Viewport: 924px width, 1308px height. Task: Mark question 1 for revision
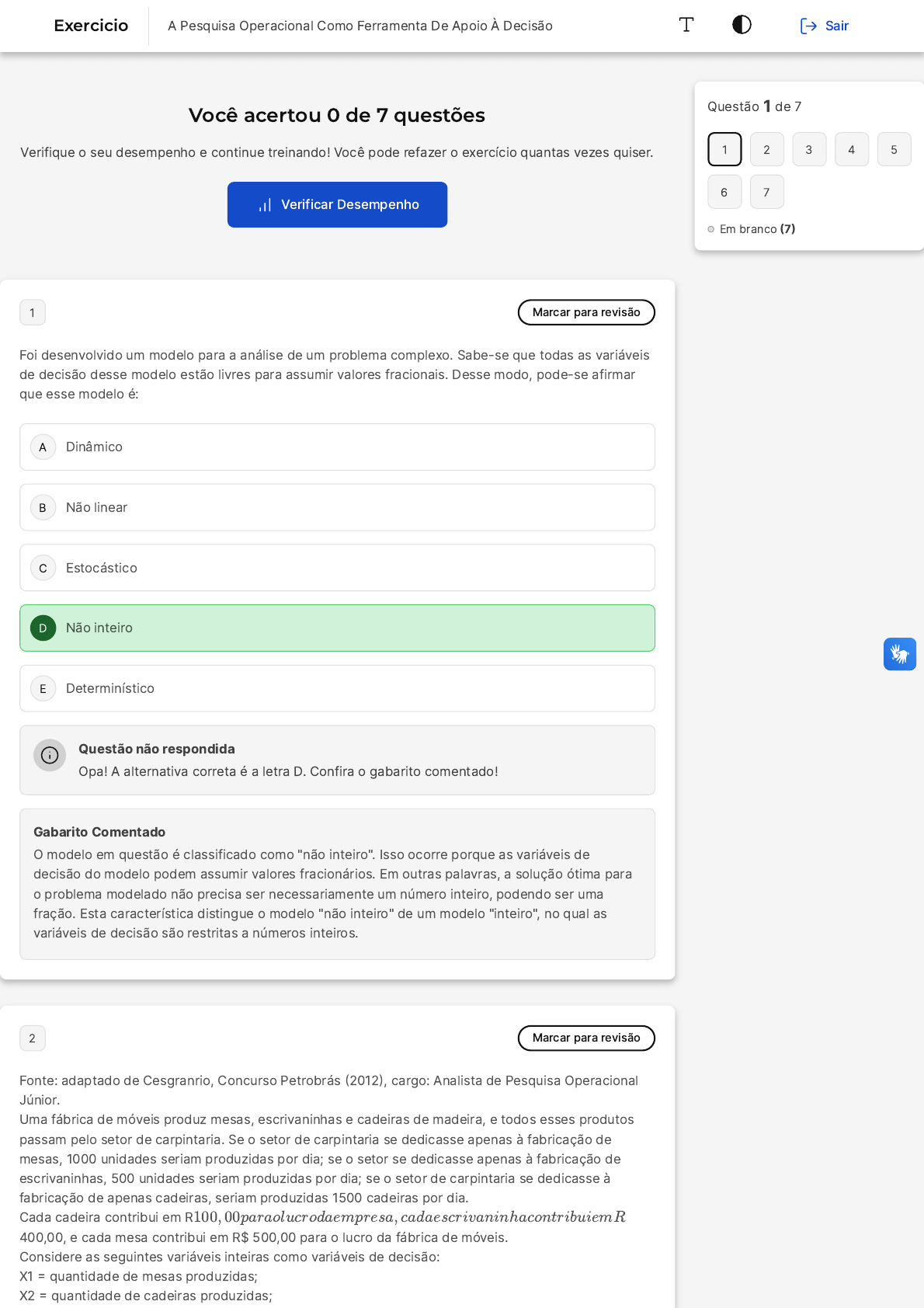point(586,312)
